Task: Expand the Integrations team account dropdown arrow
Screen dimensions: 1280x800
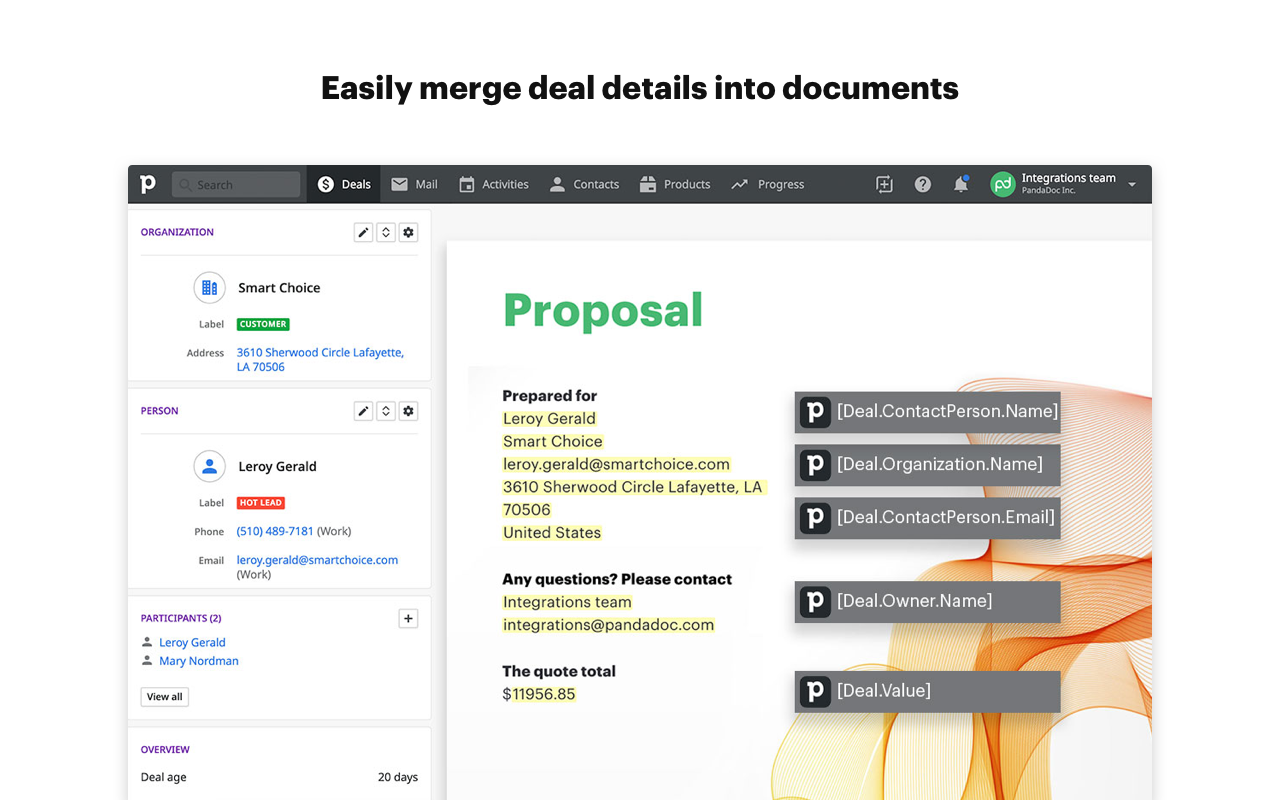Action: 1132,185
